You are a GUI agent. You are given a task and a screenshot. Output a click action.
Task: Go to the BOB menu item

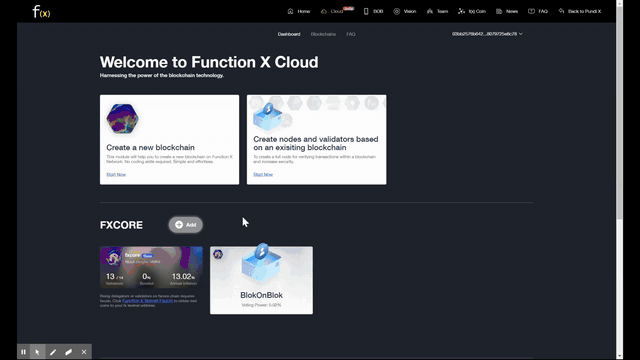378,11
